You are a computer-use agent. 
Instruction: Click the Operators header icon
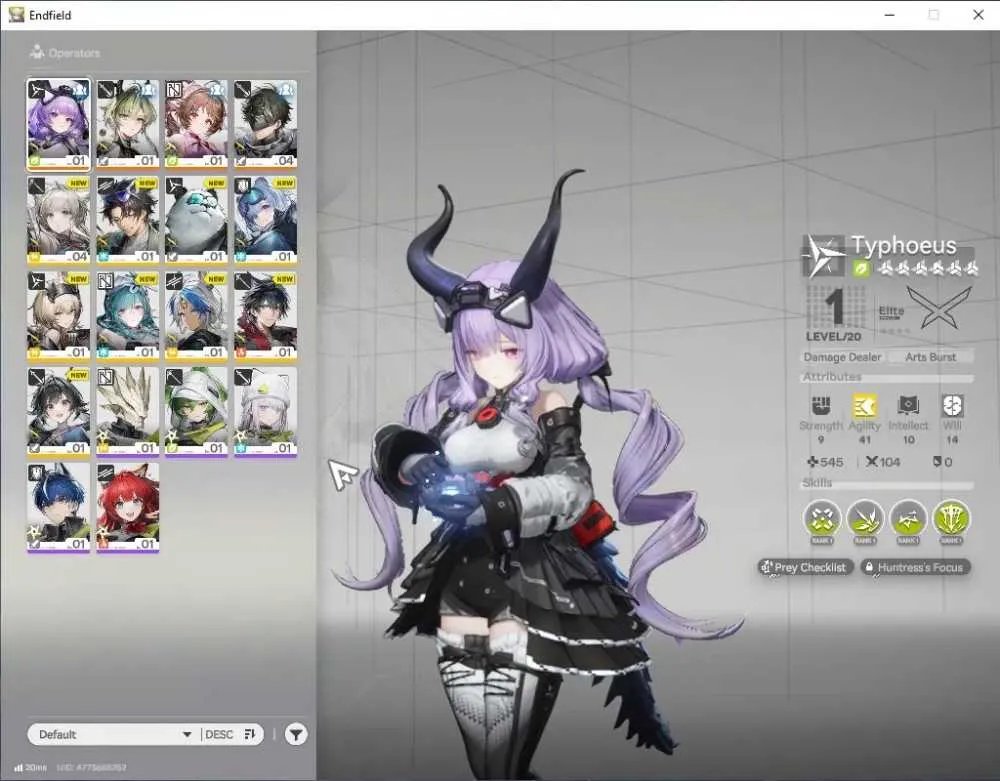pyautogui.click(x=36, y=52)
